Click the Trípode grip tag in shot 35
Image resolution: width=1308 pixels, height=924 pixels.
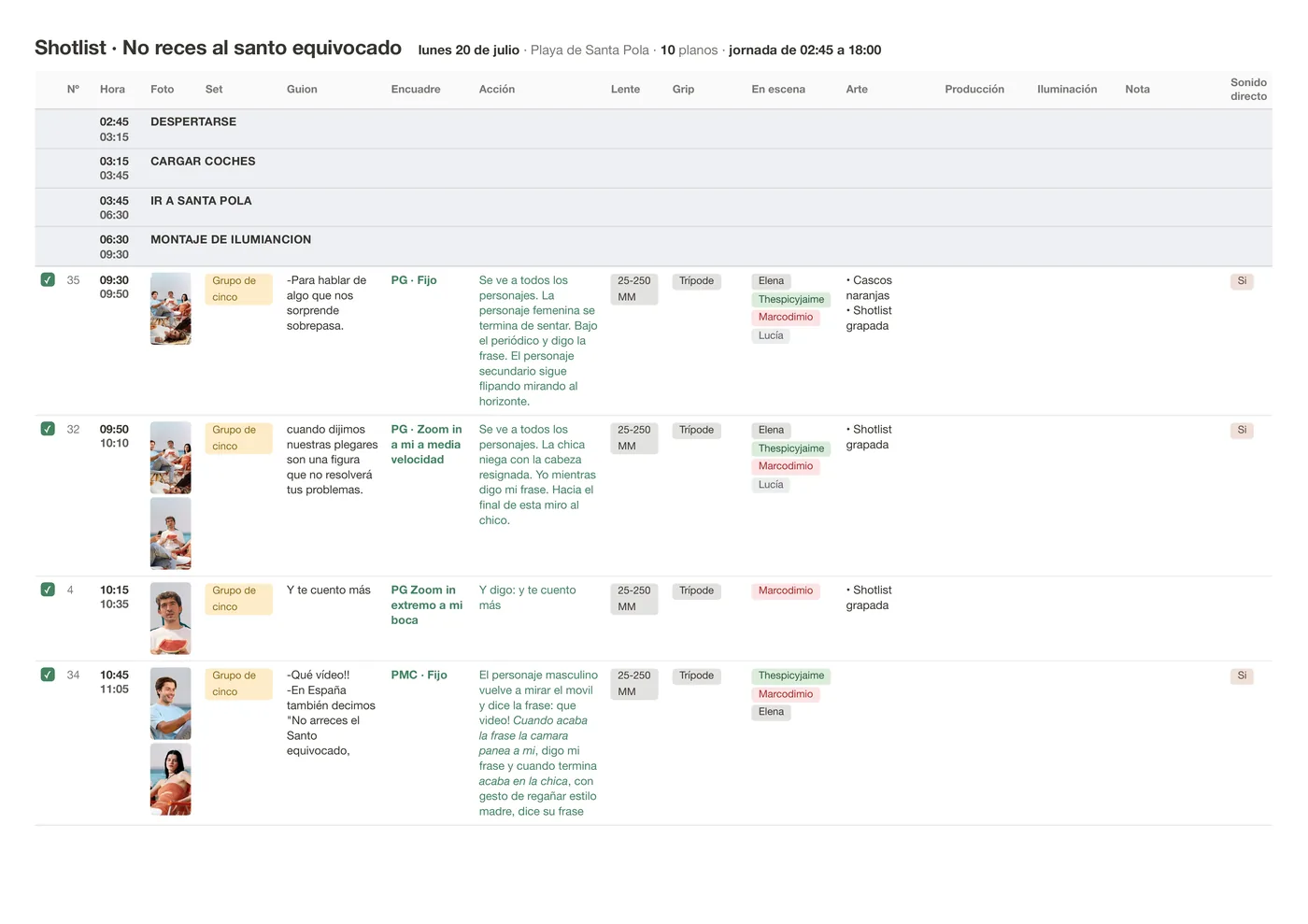[x=696, y=280]
